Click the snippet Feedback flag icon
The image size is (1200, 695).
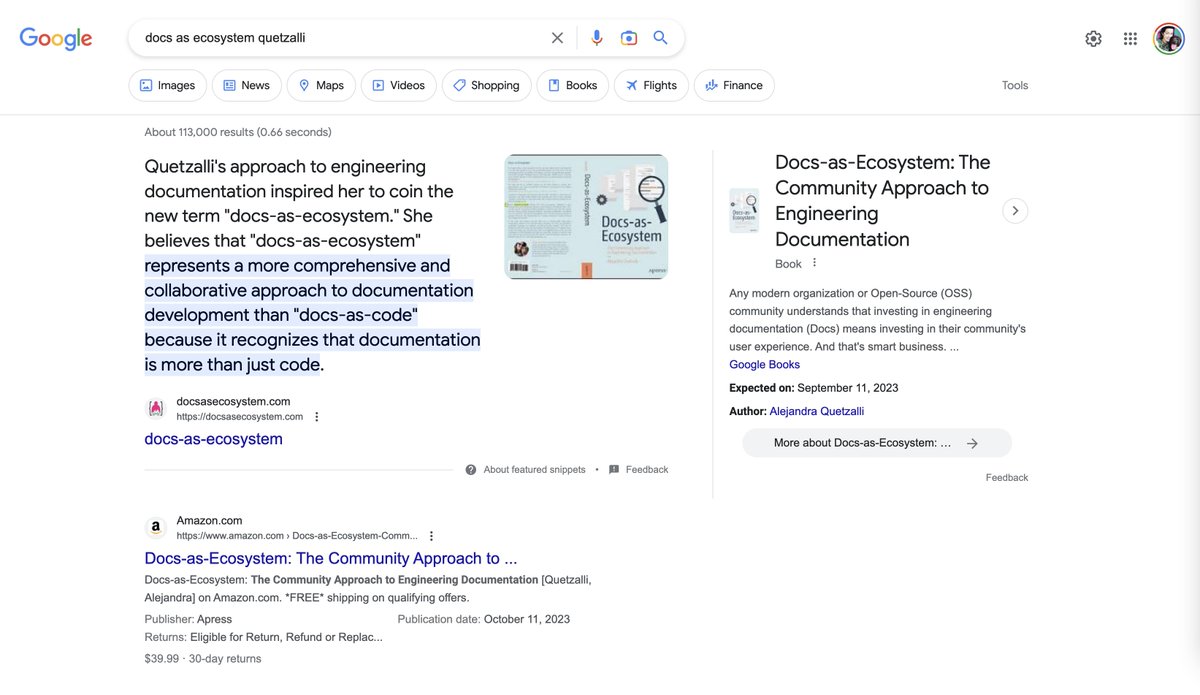point(614,470)
